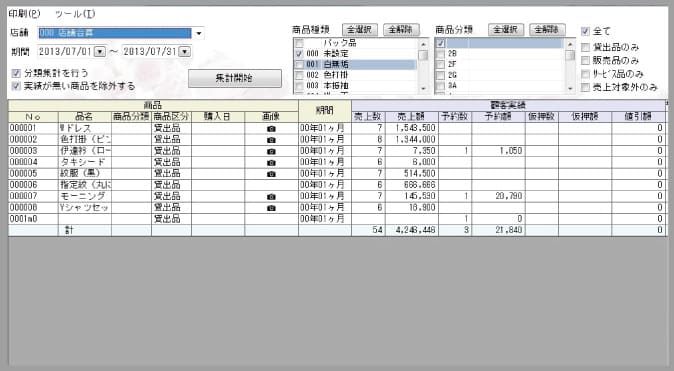Enable the 販売品のみ filter
Image resolution: width=674 pixels, height=371 pixels.
(x=585, y=60)
